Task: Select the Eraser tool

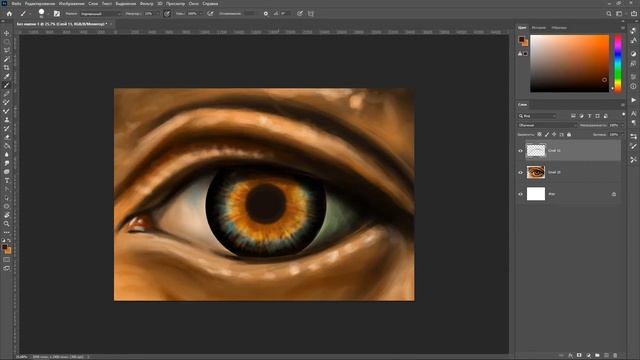Action: [x=7, y=137]
